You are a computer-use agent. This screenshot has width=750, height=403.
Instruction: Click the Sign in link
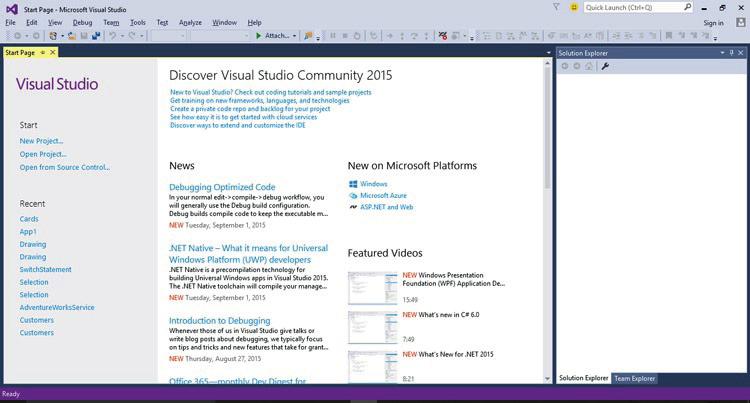click(x=713, y=23)
